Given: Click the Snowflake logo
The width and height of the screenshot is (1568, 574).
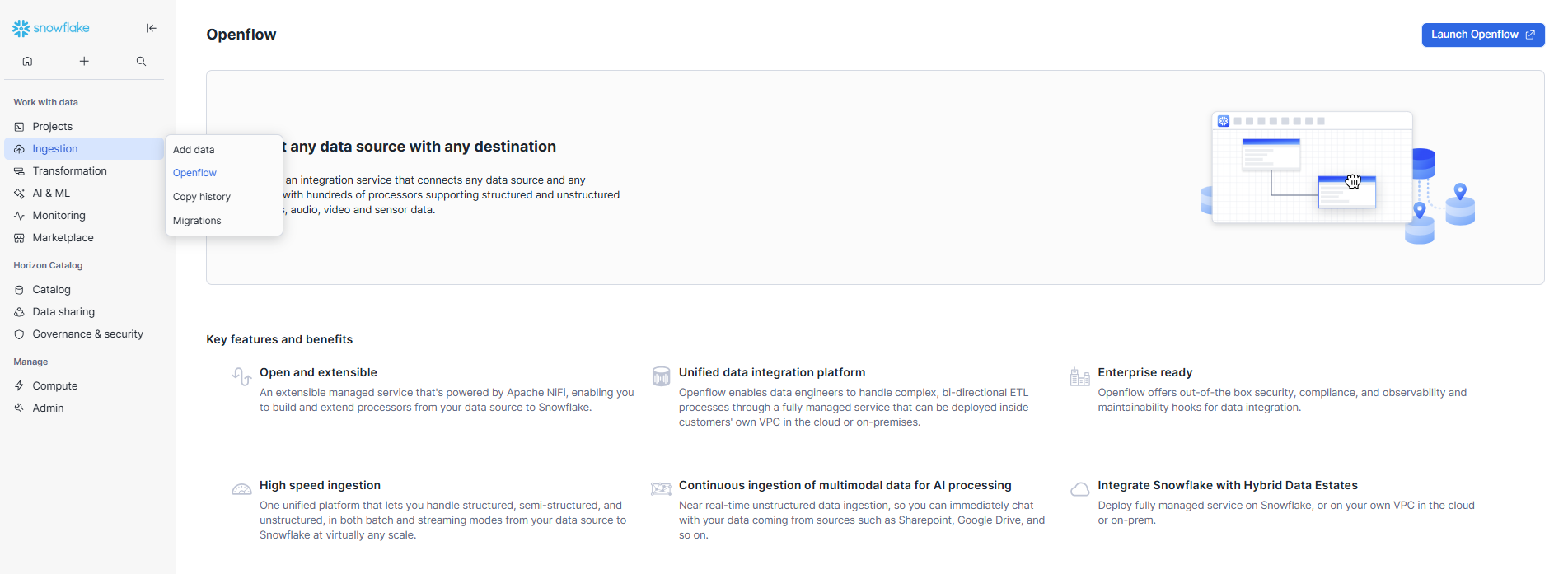Looking at the screenshot, I should 51,28.
